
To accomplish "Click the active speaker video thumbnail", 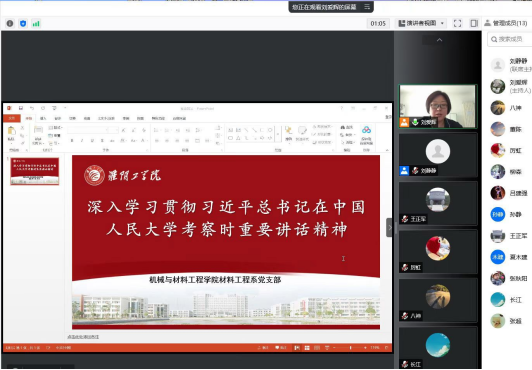I will 438,106.
